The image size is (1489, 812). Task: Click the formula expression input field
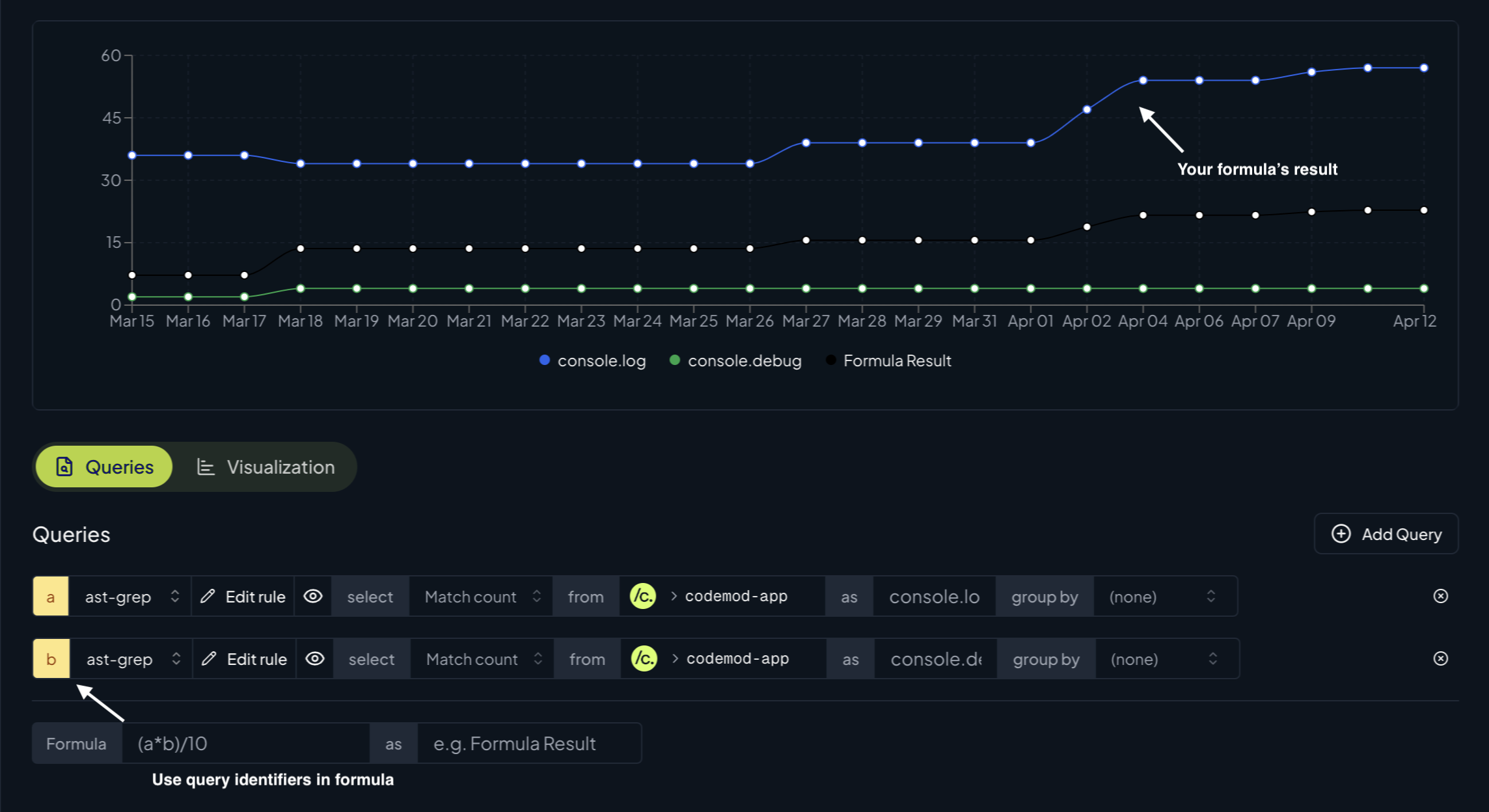[x=246, y=743]
